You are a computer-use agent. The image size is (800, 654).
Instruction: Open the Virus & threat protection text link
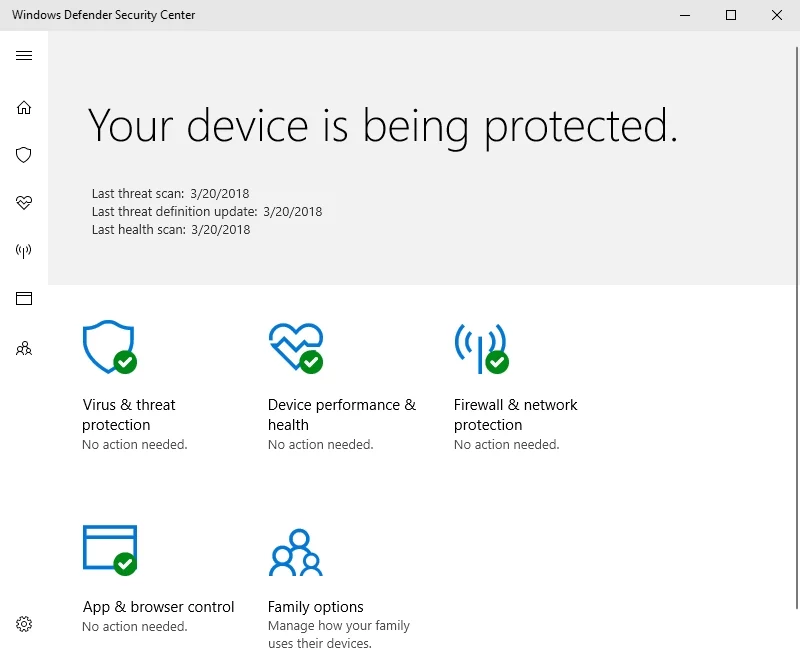coord(129,415)
